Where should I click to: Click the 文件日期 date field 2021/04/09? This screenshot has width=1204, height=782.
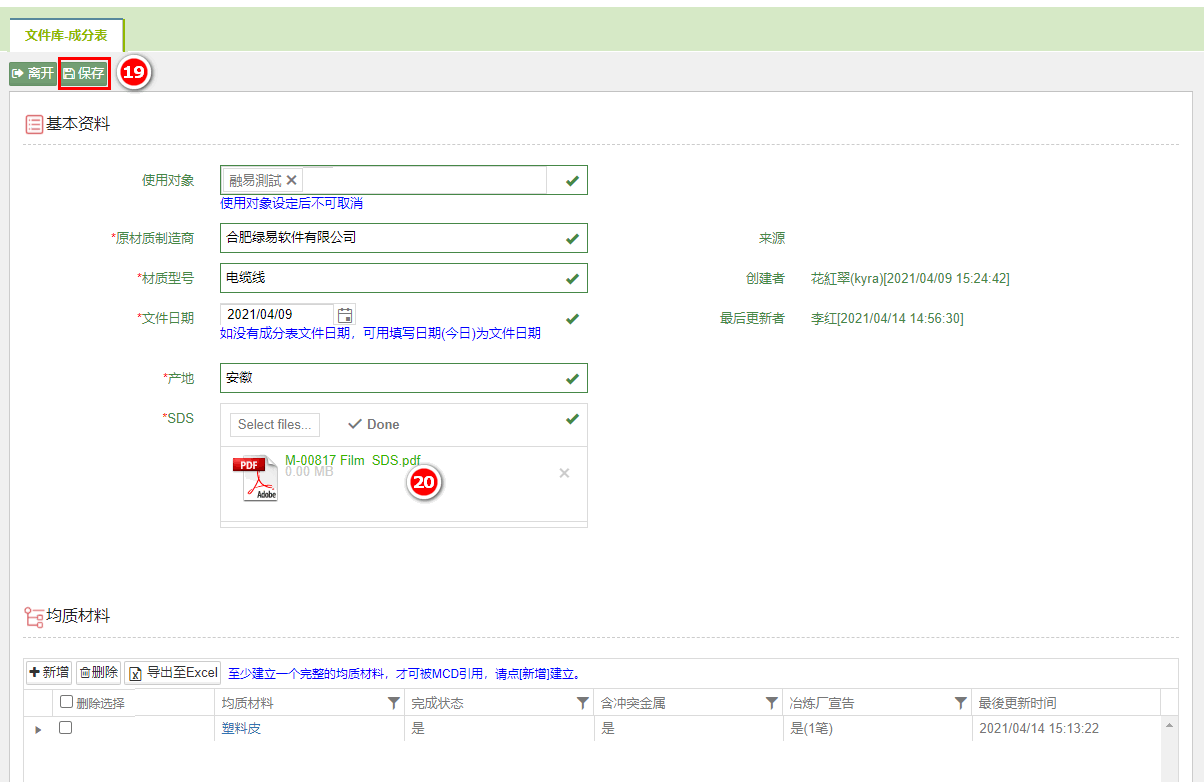tap(277, 315)
